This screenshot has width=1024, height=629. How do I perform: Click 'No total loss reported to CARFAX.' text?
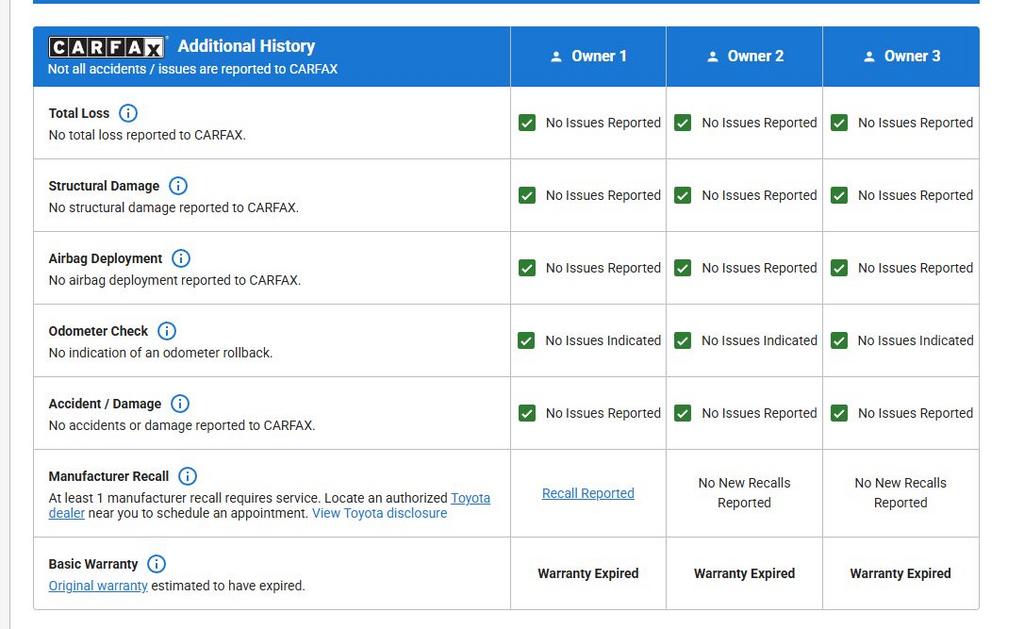click(147, 135)
